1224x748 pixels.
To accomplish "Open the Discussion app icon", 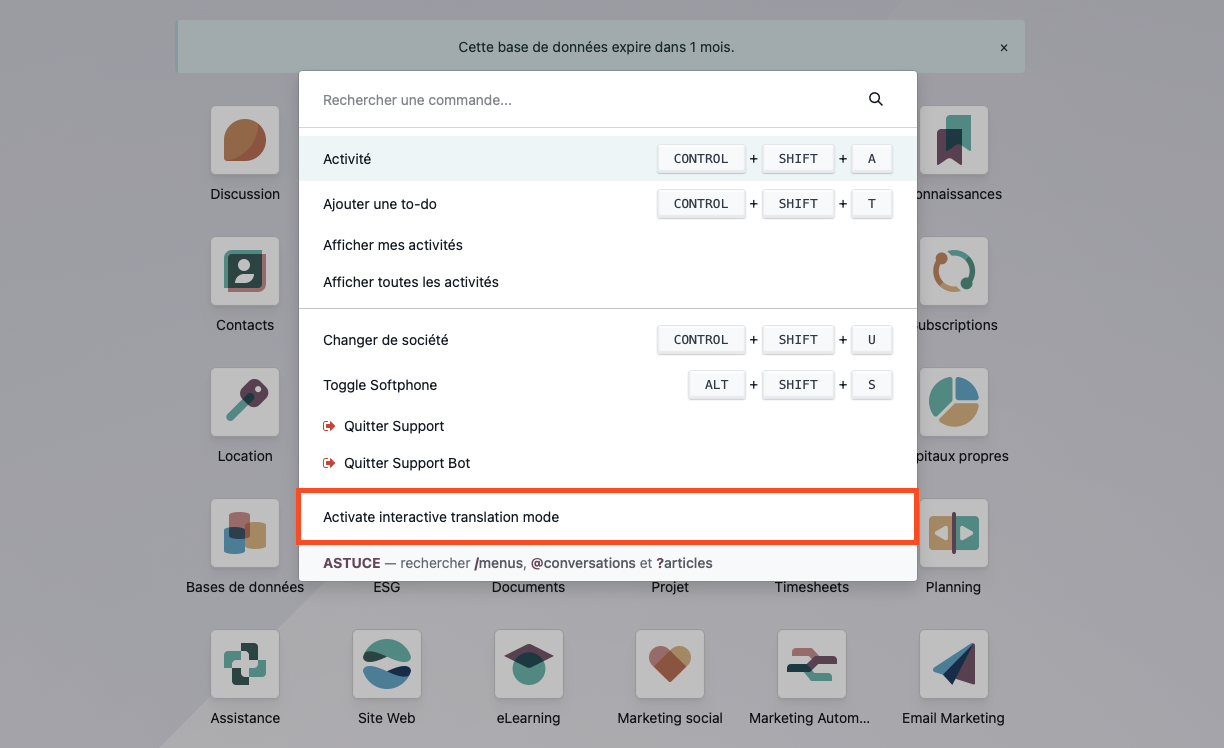I will coord(245,140).
